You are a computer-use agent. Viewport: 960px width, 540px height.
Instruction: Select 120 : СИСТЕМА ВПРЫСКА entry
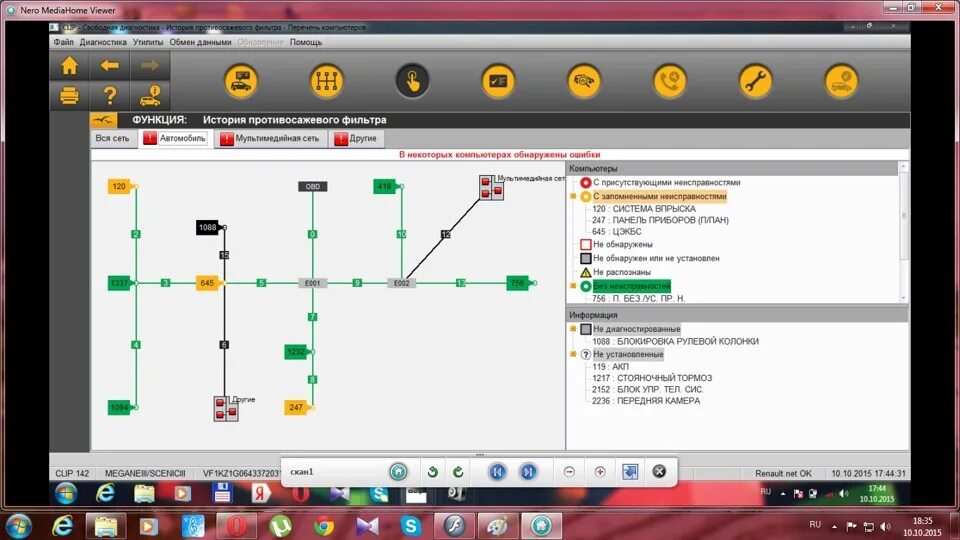pos(643,209)
